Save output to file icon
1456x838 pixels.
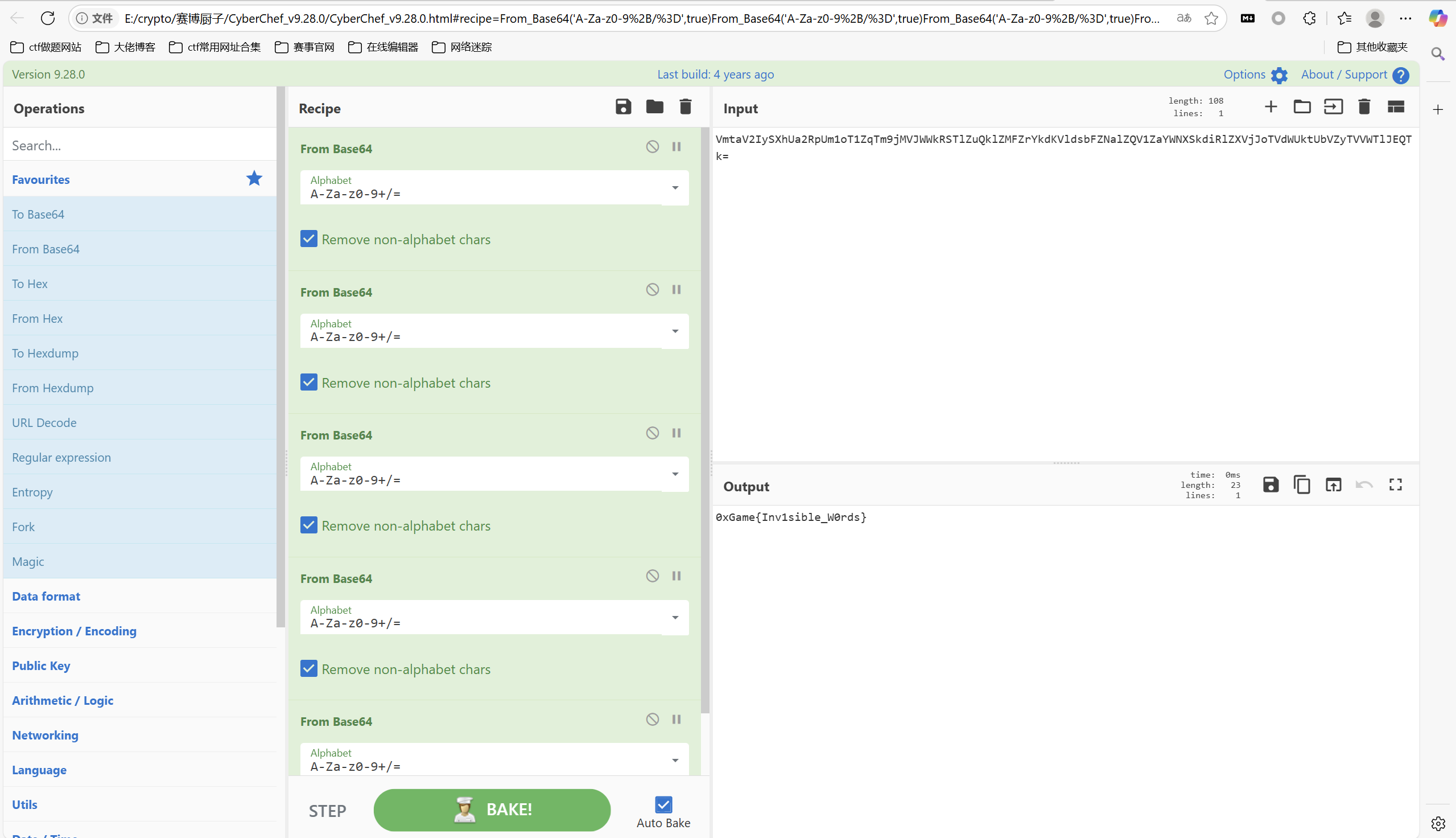pyautogui.click(x=1271, y=485)
